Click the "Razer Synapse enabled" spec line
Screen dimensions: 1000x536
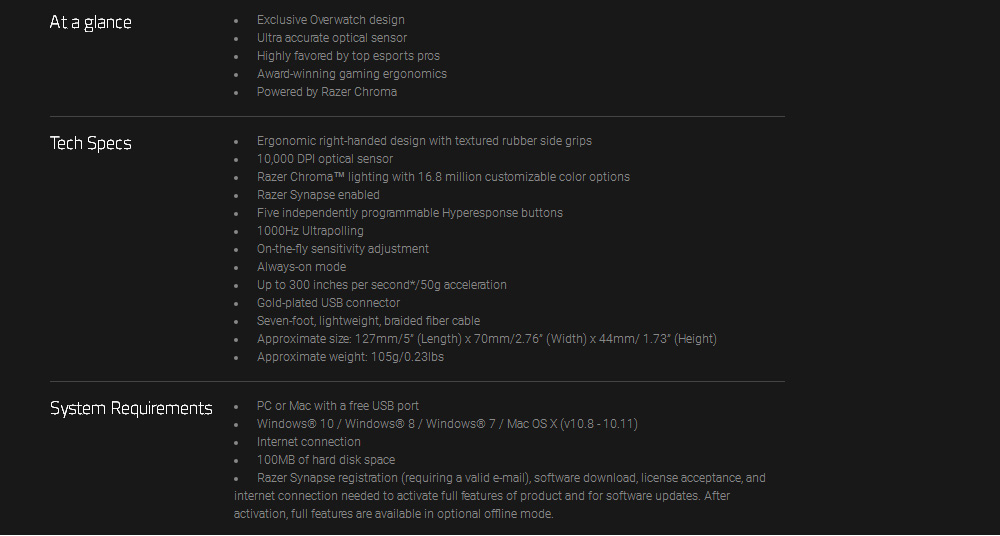318,195
